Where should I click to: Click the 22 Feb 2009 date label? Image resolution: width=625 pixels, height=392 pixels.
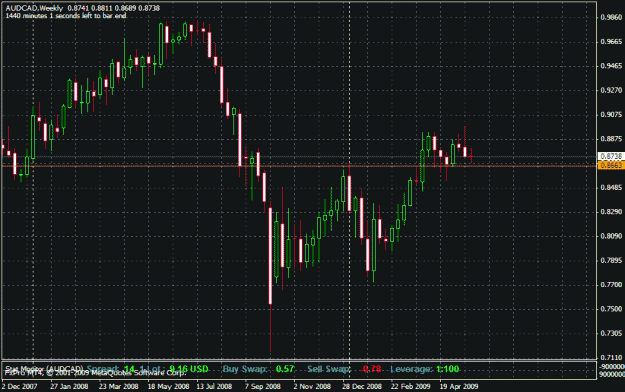click(x=411, y=386)
